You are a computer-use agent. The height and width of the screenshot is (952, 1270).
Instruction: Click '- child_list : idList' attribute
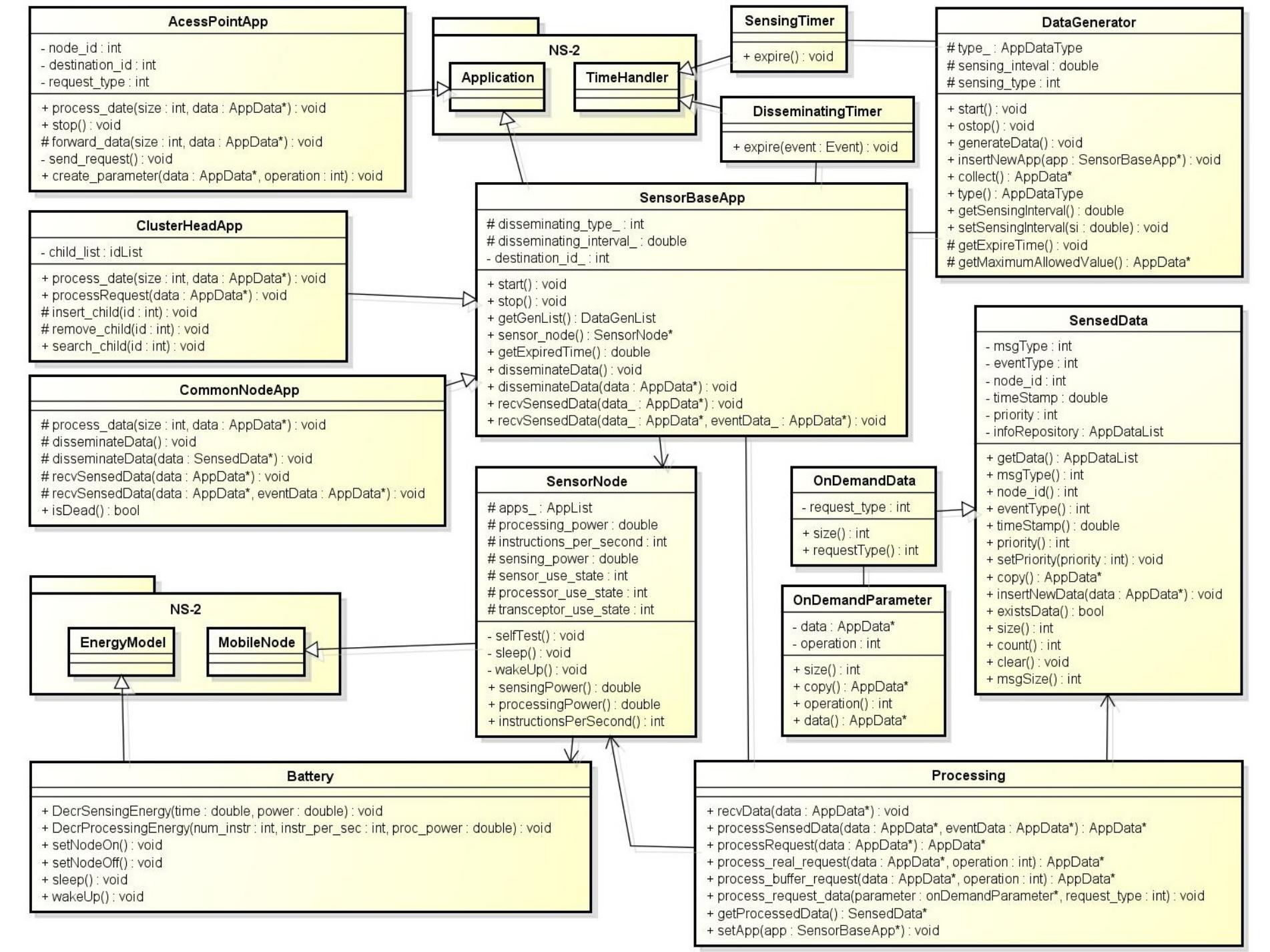(91, 252)
